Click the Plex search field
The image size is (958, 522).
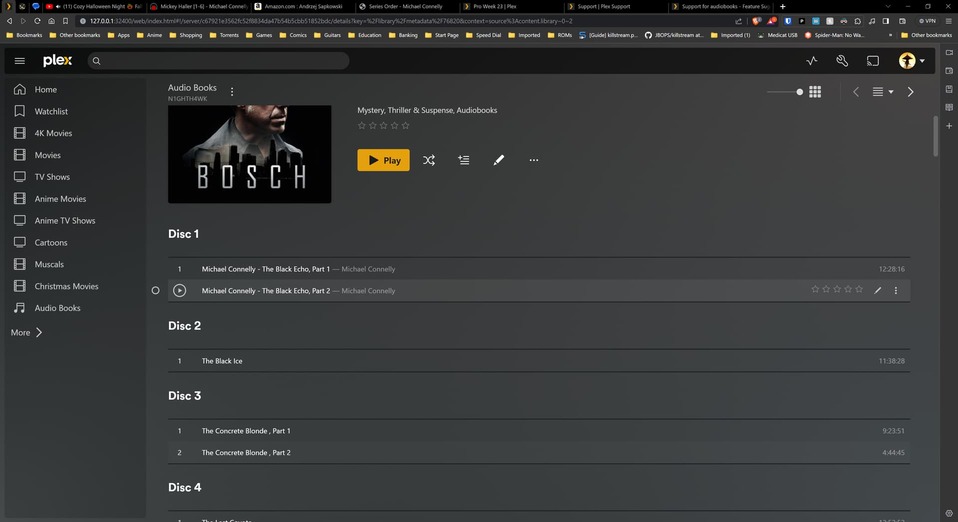tap(219, 61)
